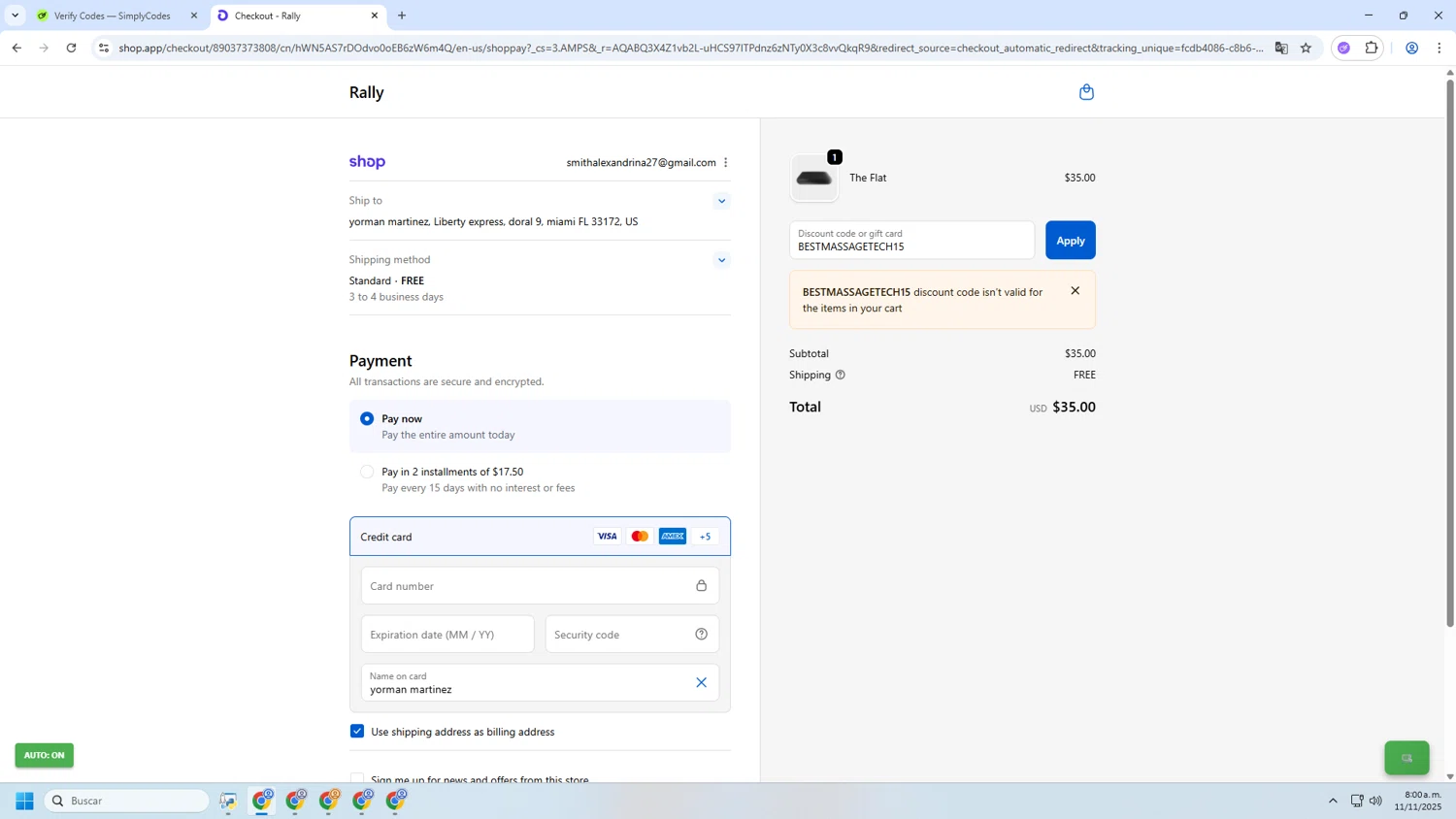Click the Apply discount button
1456x819 pixels.
point(1071,241)
